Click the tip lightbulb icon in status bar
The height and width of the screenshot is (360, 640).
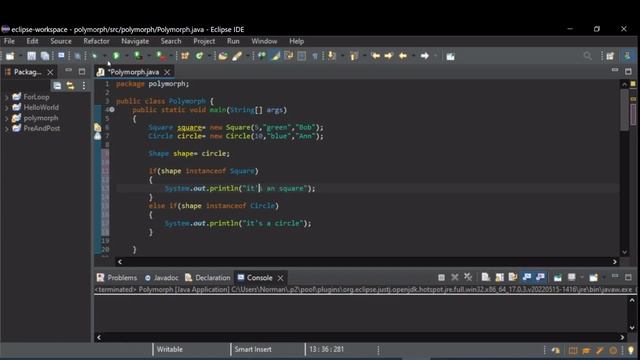coord(631,350)
